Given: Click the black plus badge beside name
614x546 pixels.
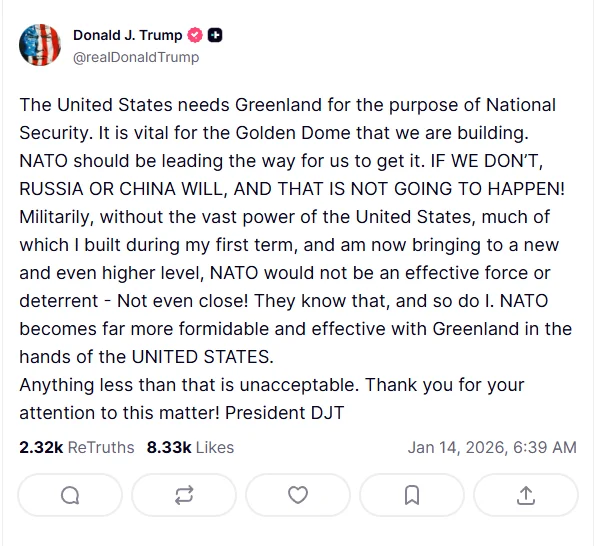Looking at the screenshot, I should (x=215, y=36).
